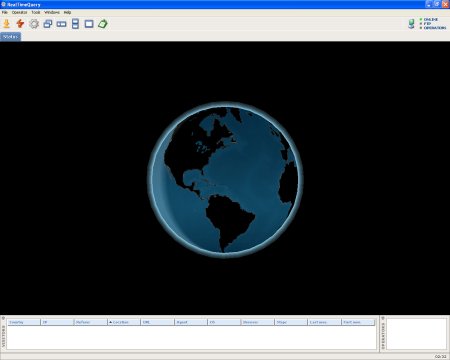Click the red lightning bolt toolbar icon
The width and height of the screenshot is (450, 360).
tap(20, 24)
